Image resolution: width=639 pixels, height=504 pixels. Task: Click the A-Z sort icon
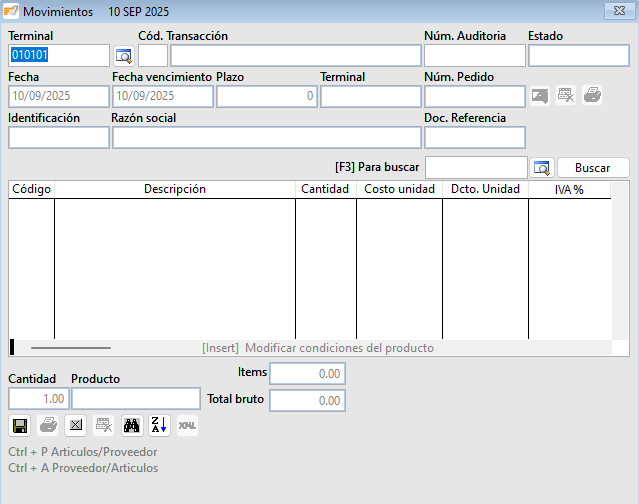[x=159, y=425]
